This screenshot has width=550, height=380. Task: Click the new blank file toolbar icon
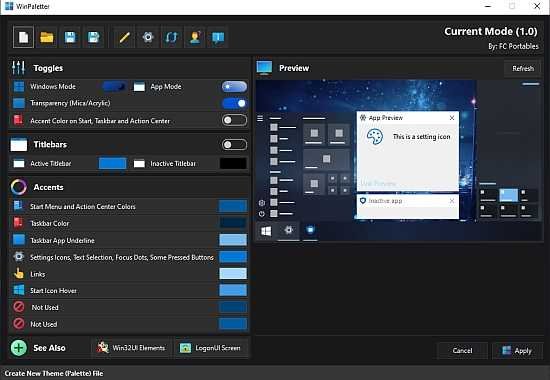[x=24, y=37]
